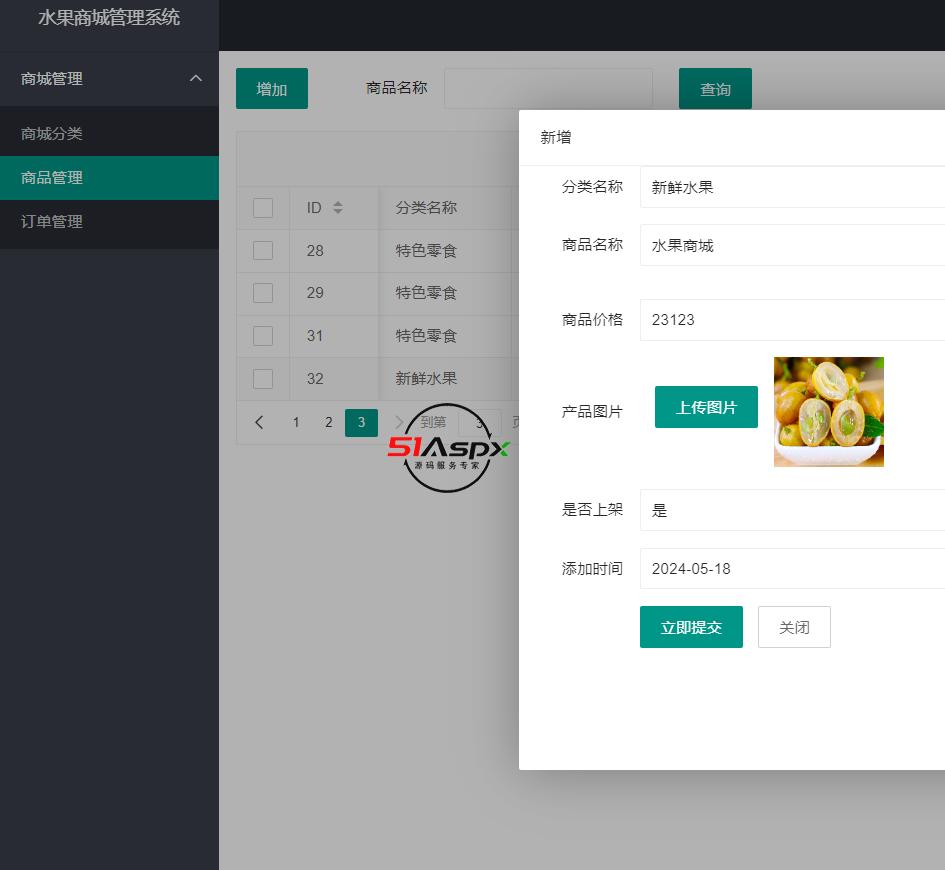Screen dimensions: 945x870
Task: Open the 添加时间 date field
Action: pos(792,569)
